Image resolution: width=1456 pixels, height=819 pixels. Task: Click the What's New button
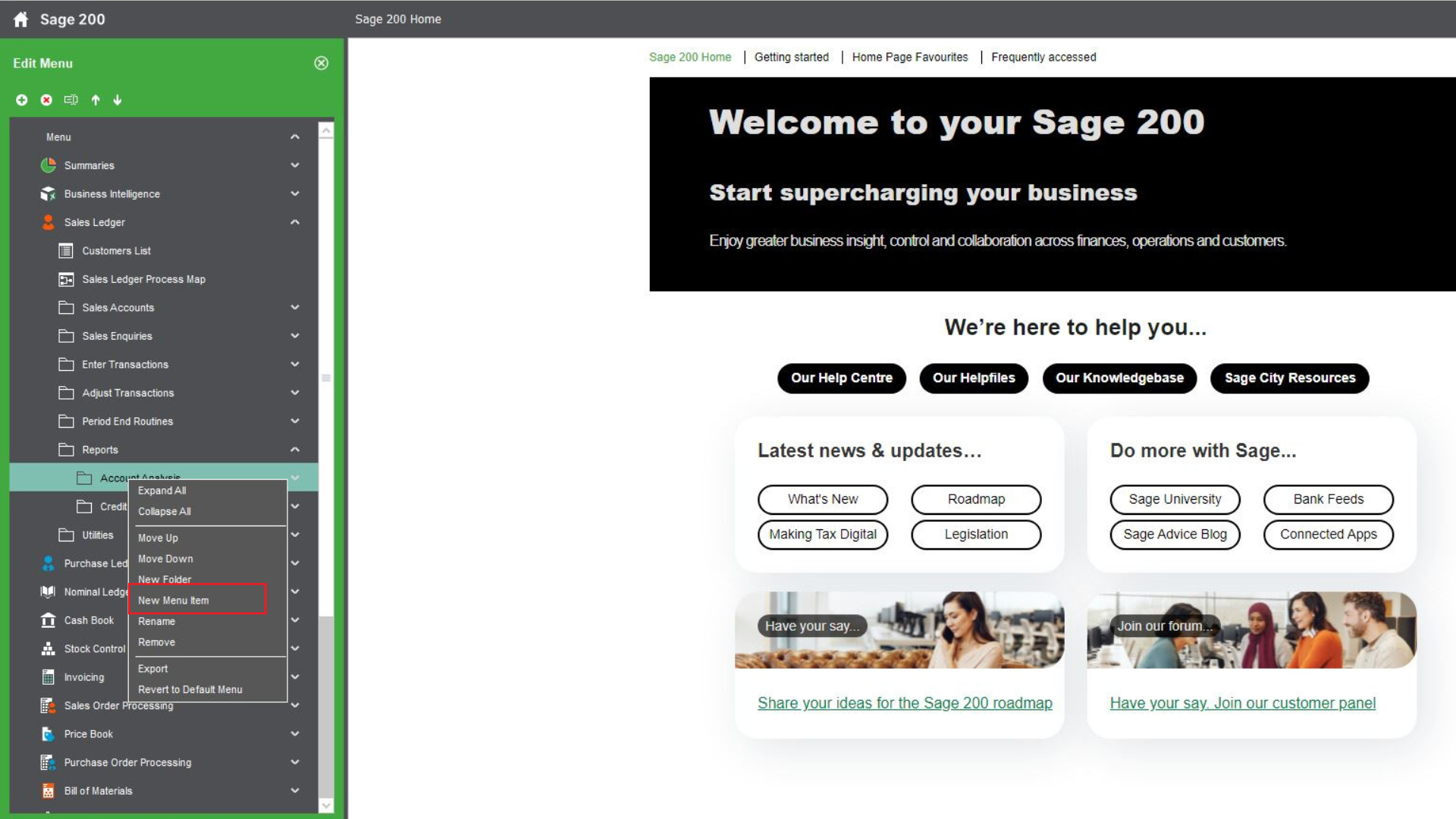pos(823,499)
